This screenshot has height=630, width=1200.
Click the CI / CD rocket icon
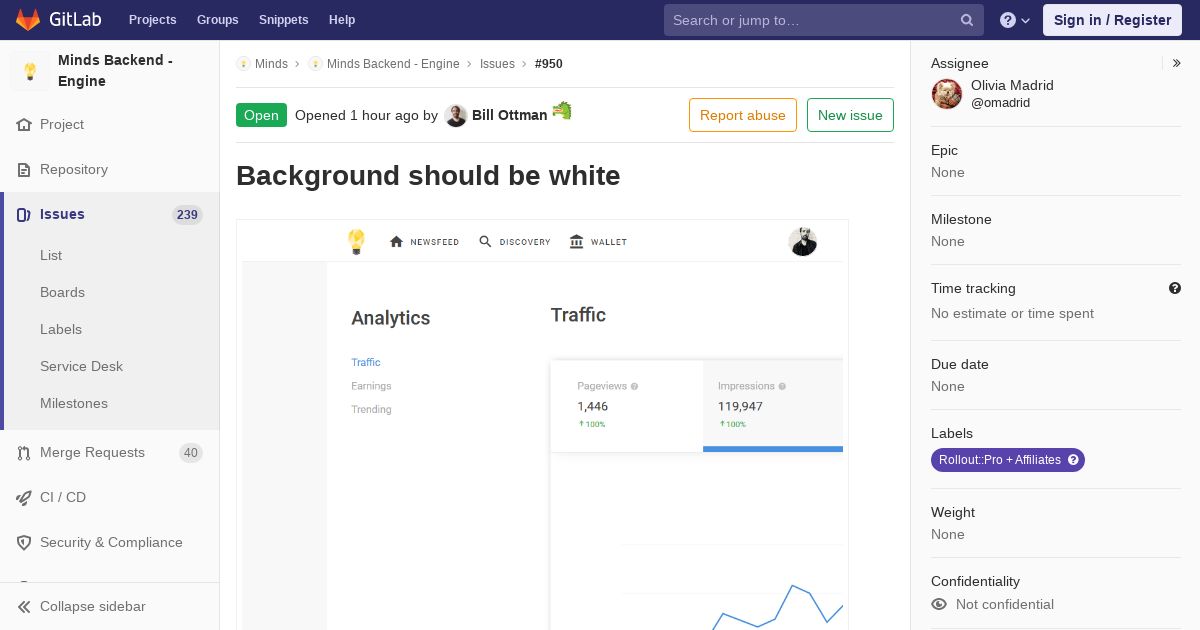pos(24,498)
